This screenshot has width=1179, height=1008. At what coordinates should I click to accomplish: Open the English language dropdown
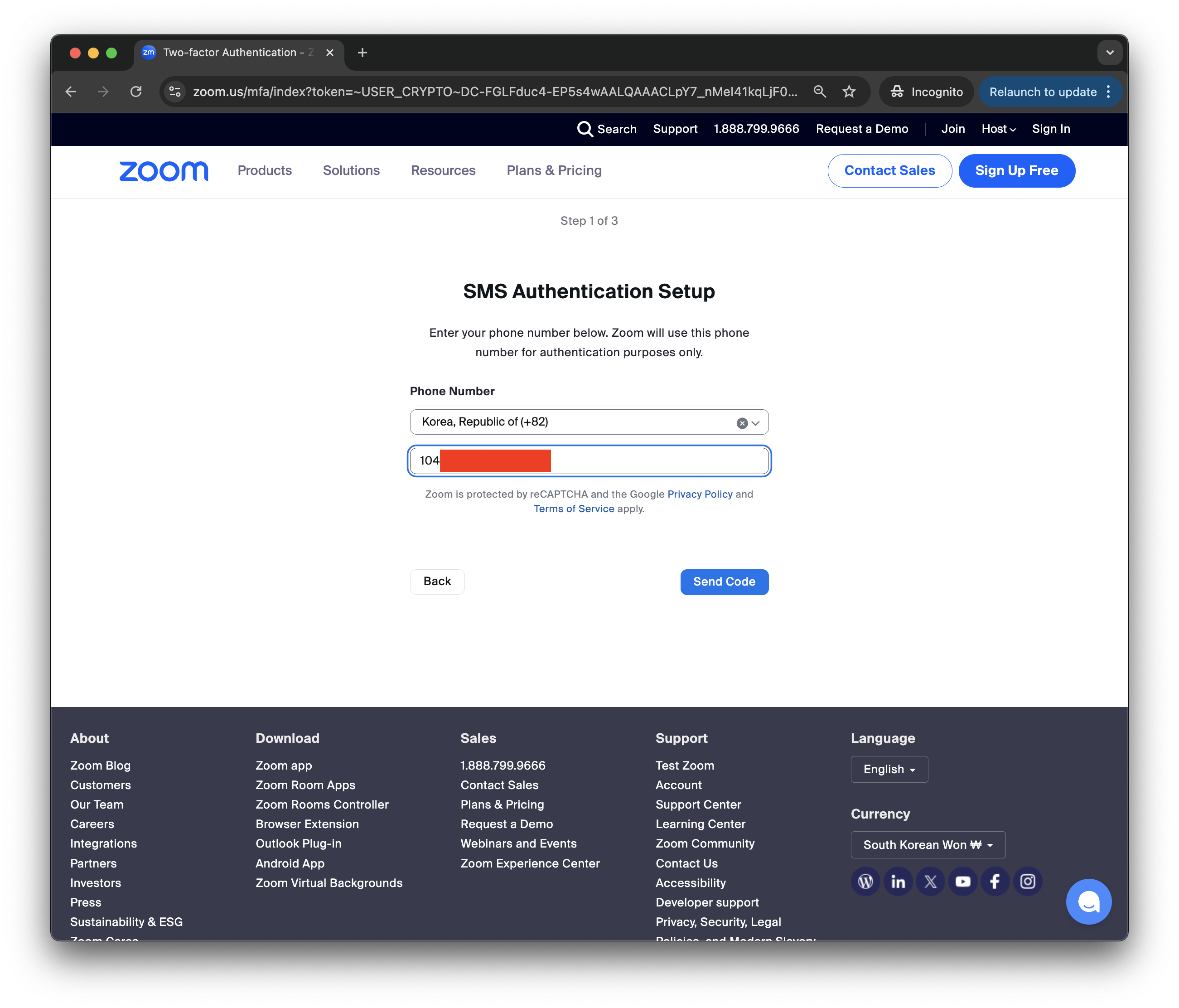click(x=889, y=769)
